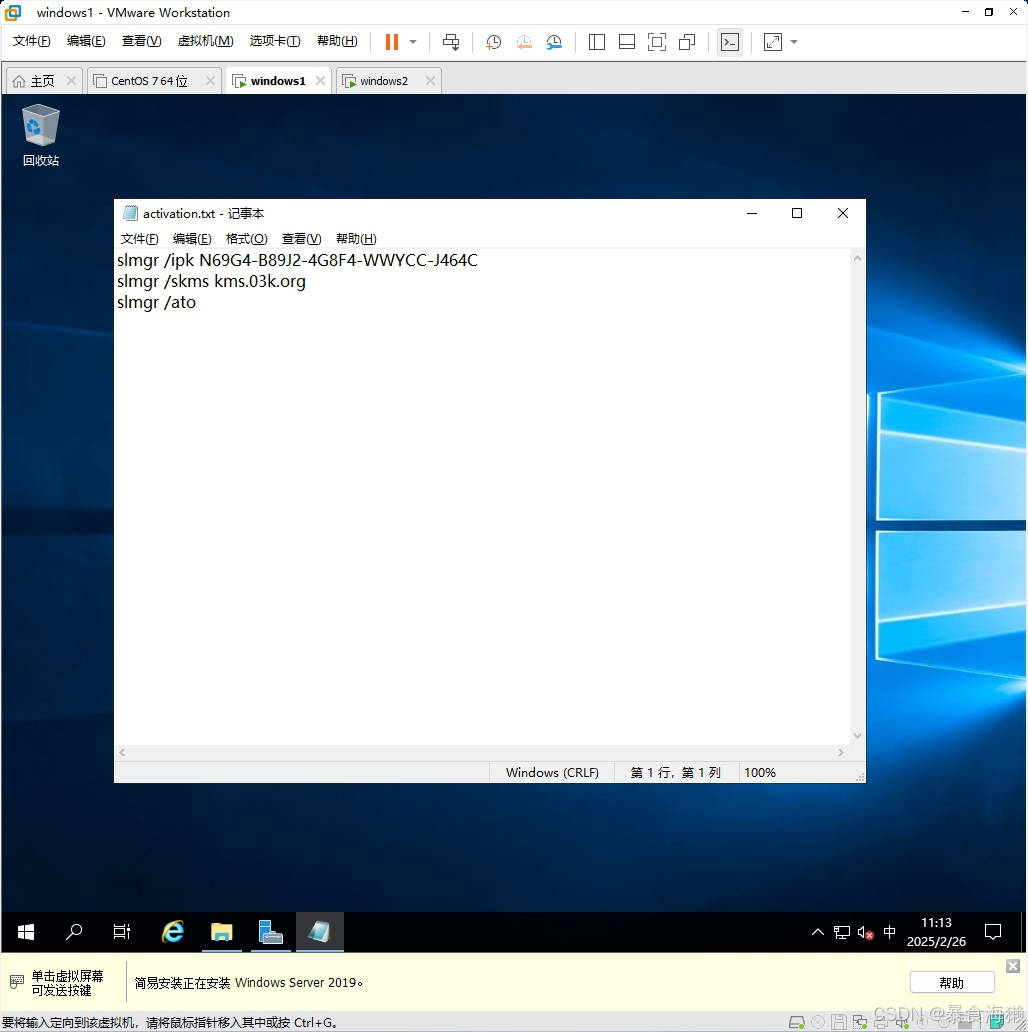Toggle the thumbnail bar view

pyautogui.click(x=627, y=42)
